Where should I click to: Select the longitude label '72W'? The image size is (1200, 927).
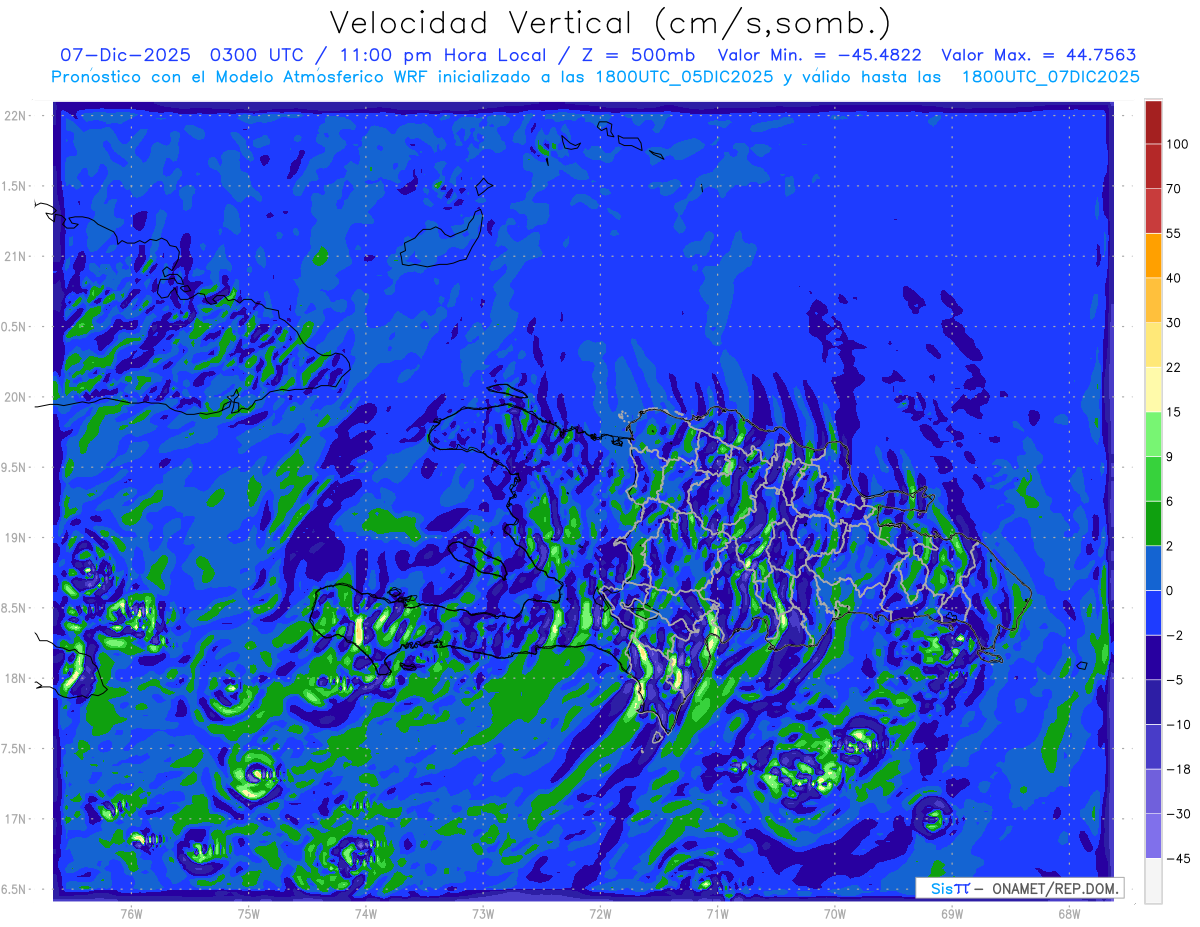600,913
